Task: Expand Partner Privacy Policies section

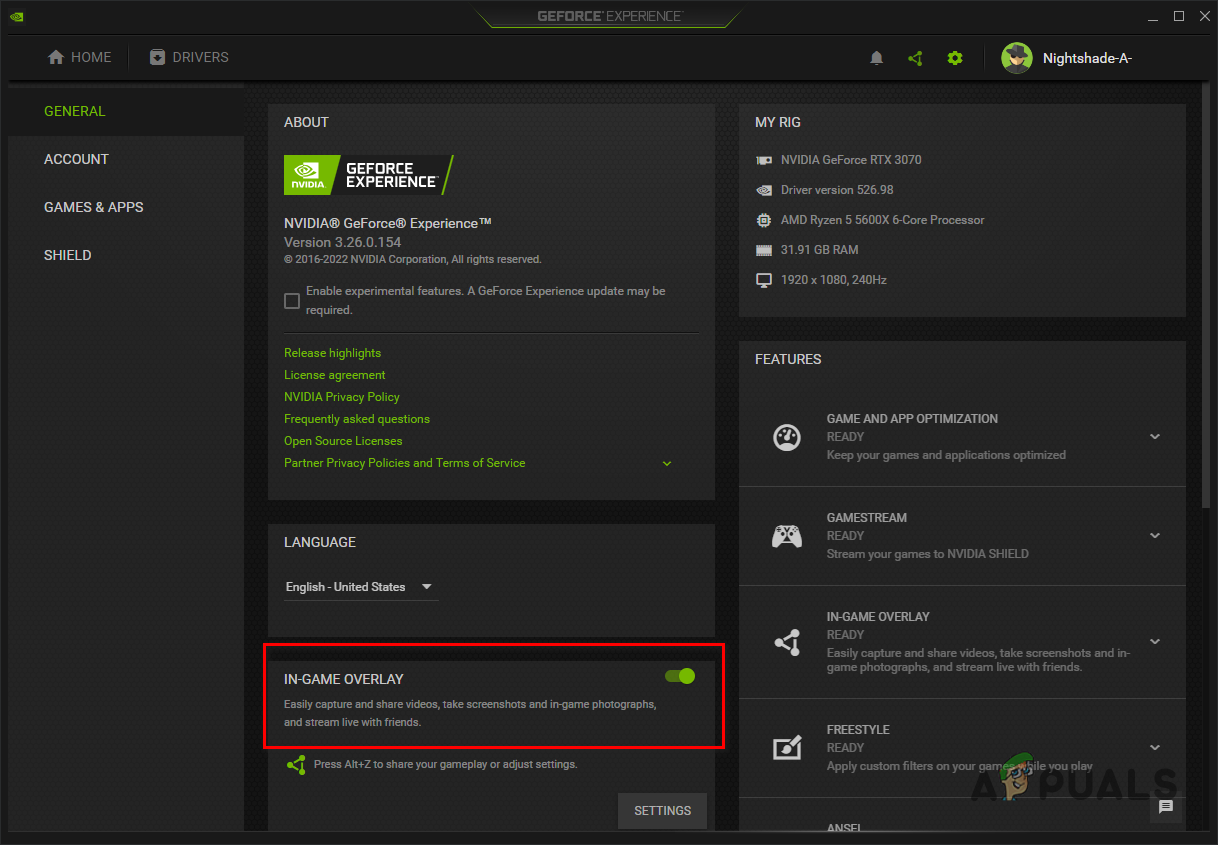Action: 667,463
